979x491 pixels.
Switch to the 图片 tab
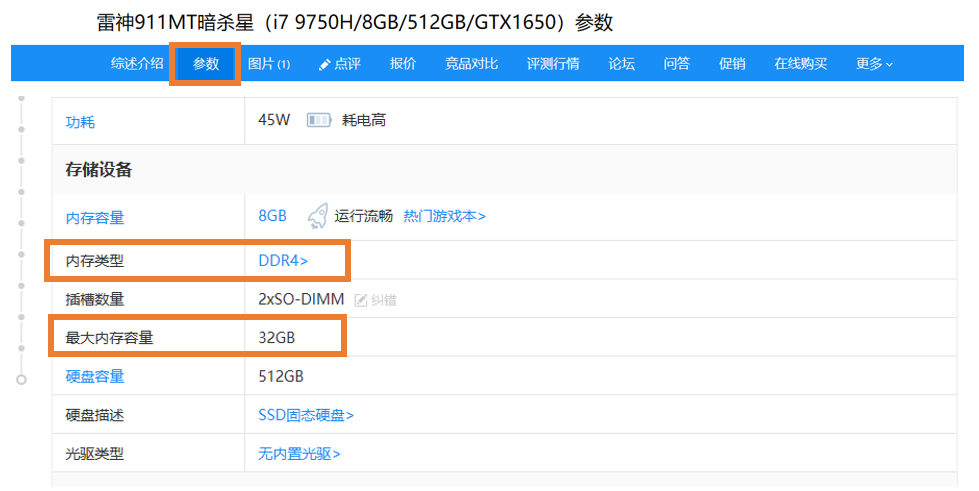(x=268, y=64)
